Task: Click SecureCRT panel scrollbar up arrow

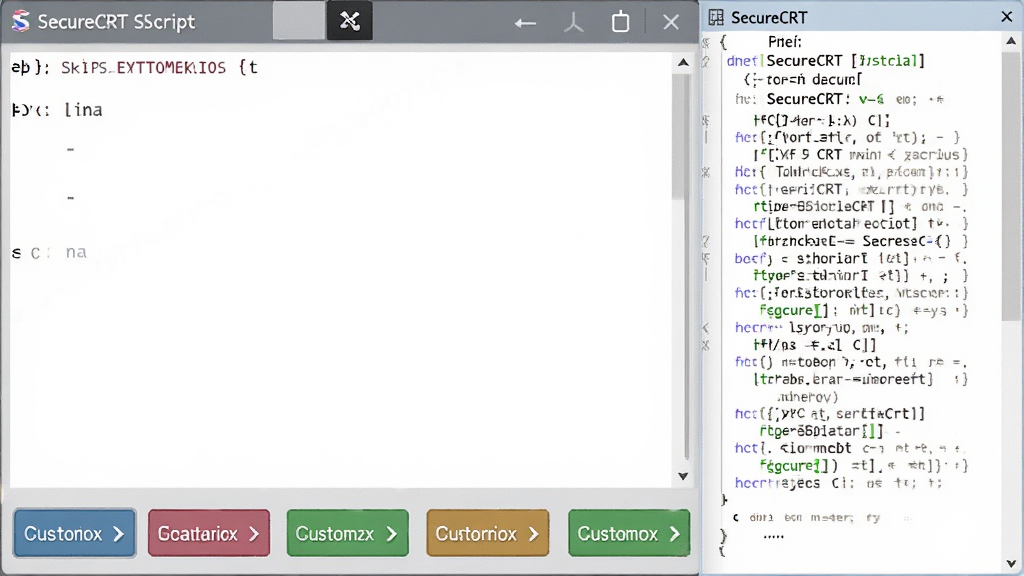Action: (1011, 41)
